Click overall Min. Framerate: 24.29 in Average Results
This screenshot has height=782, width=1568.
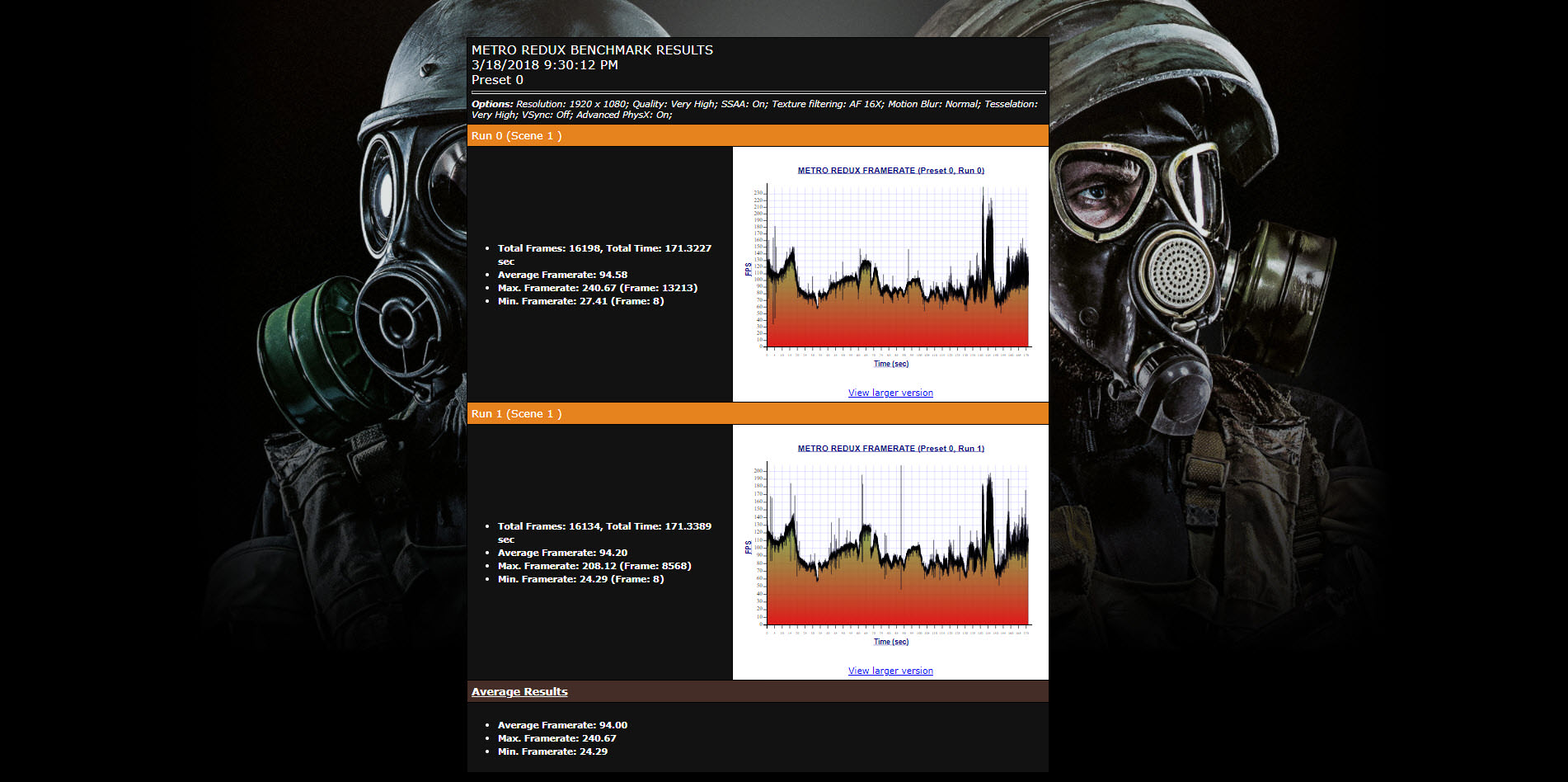[552, 751]
